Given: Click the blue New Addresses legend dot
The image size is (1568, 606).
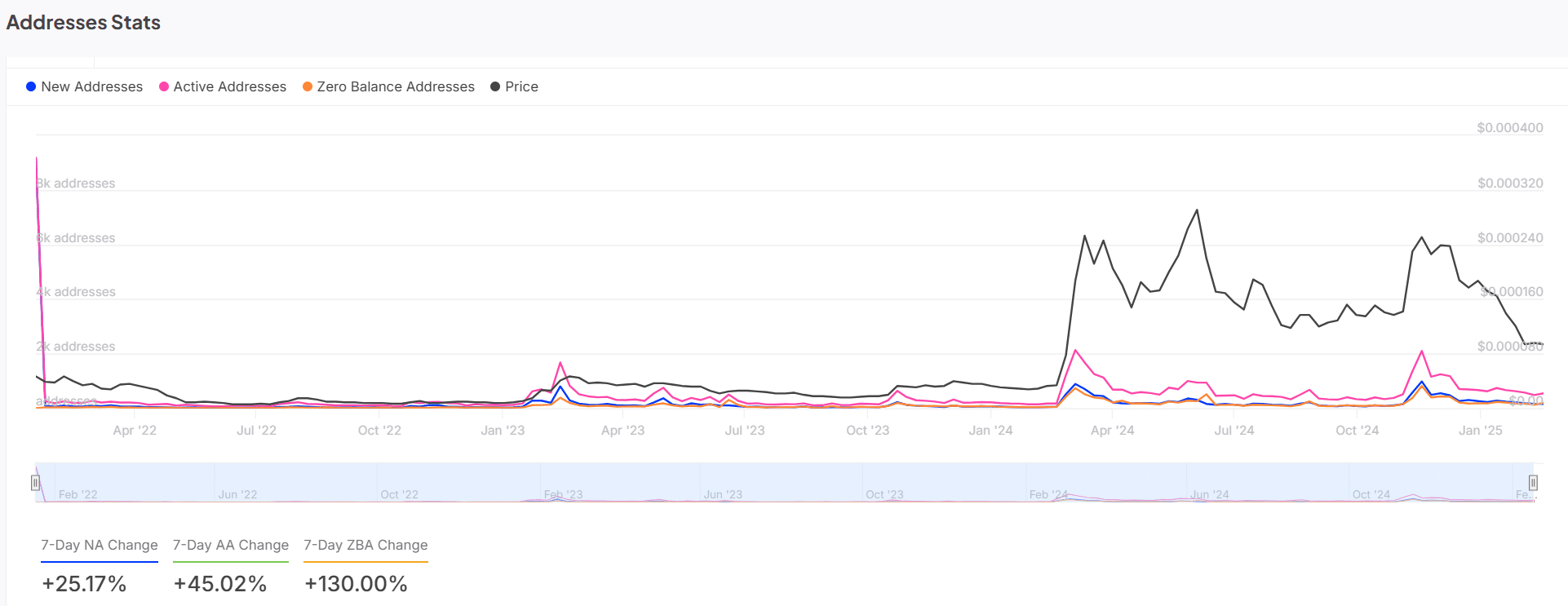Looking at the screenshot, I should [31, 86].
